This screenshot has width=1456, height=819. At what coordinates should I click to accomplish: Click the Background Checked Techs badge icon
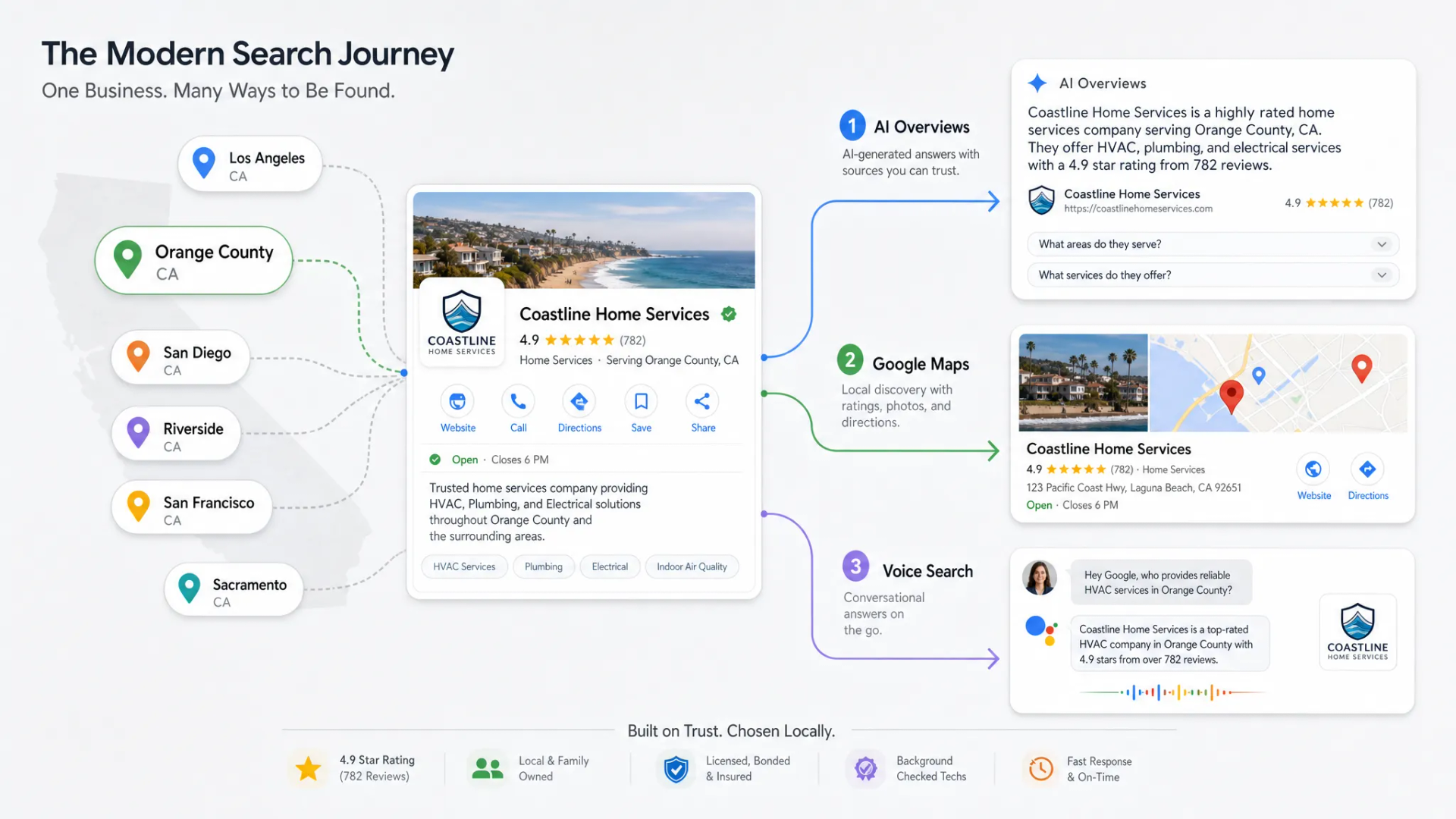pos(865,768)
